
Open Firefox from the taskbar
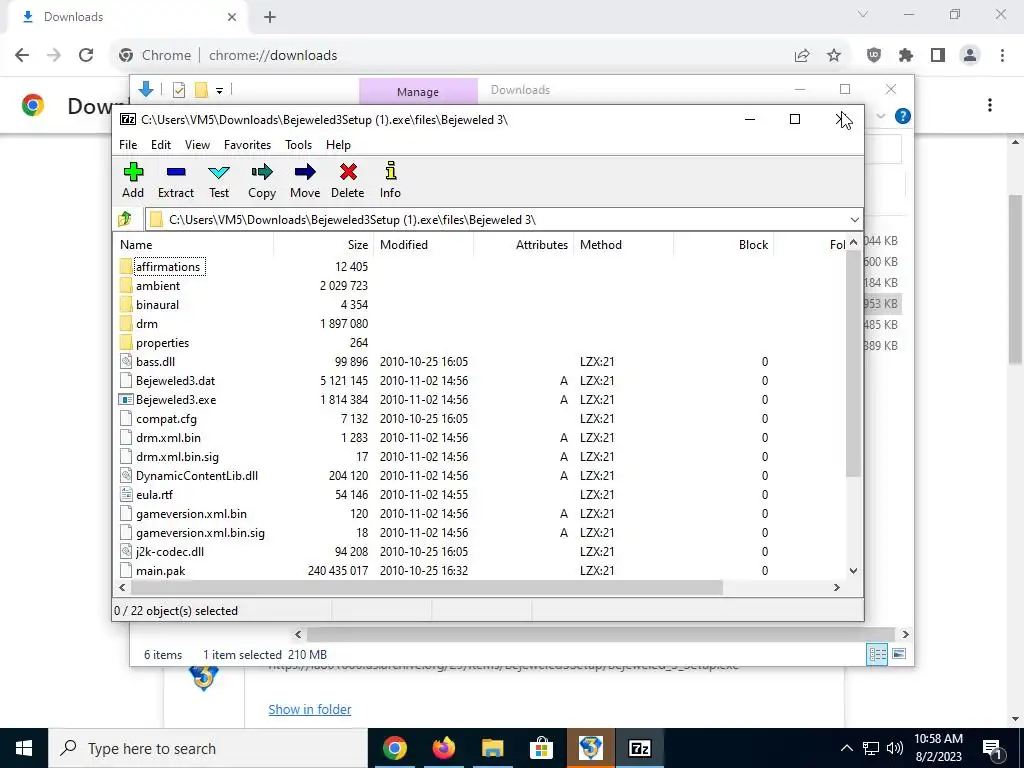coord(443,748)
